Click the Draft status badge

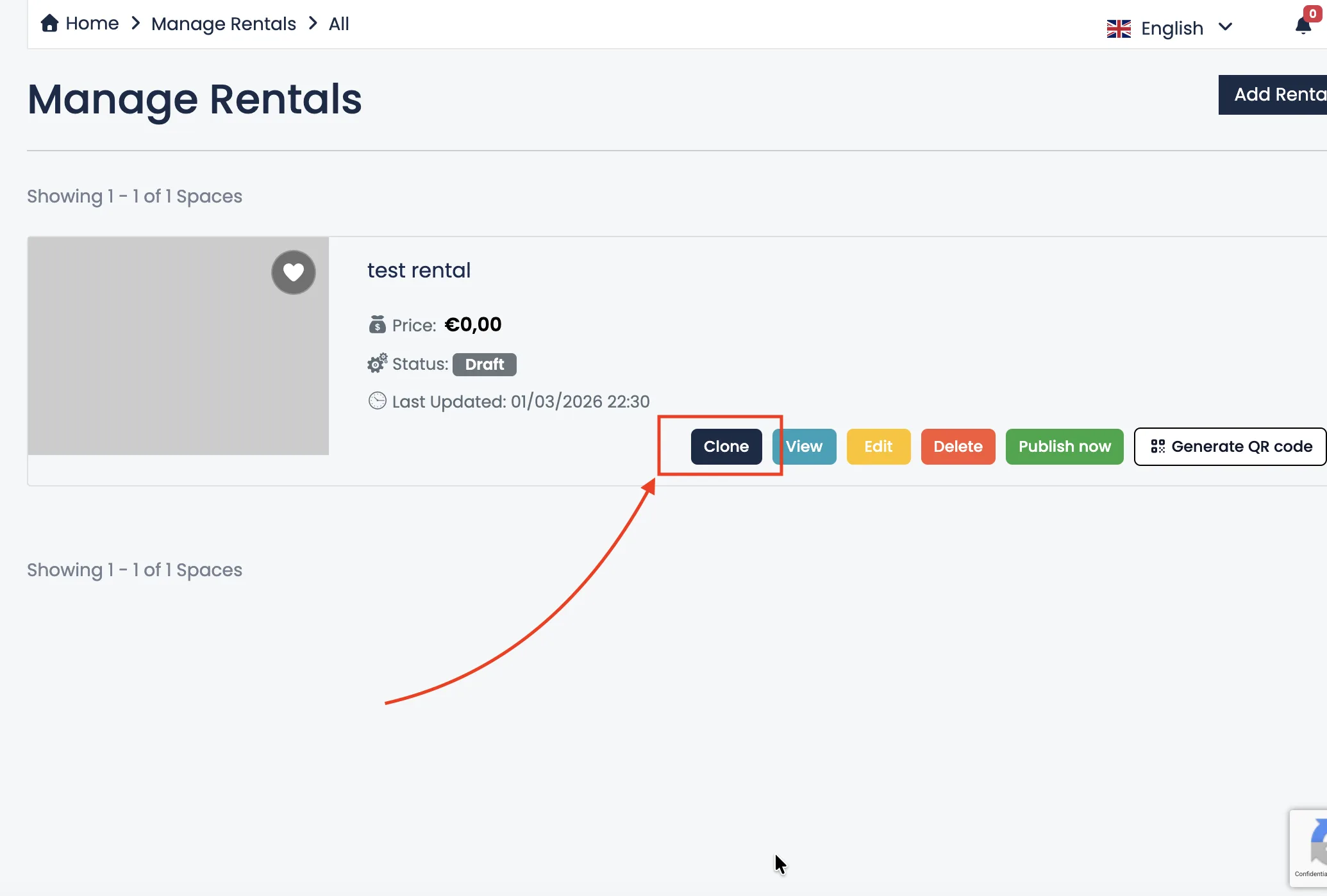[x=485, y=364]
